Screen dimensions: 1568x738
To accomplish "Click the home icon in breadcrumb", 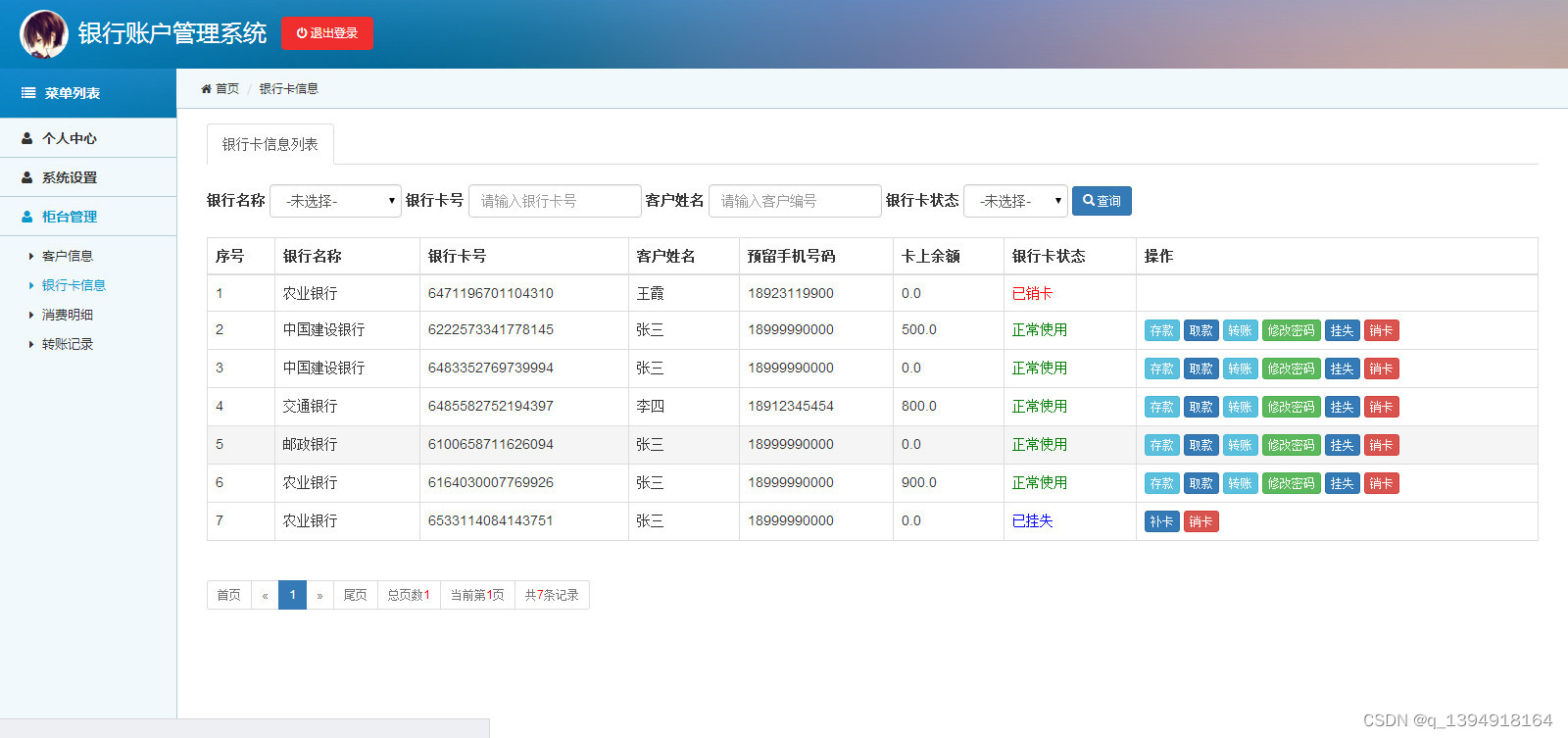I will tap(206, 88).
